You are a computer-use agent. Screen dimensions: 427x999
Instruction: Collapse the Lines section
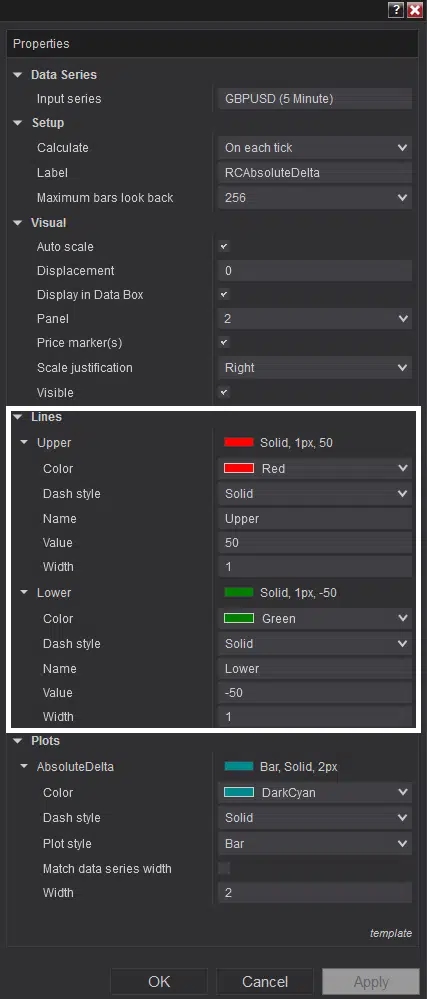[17, 417]
